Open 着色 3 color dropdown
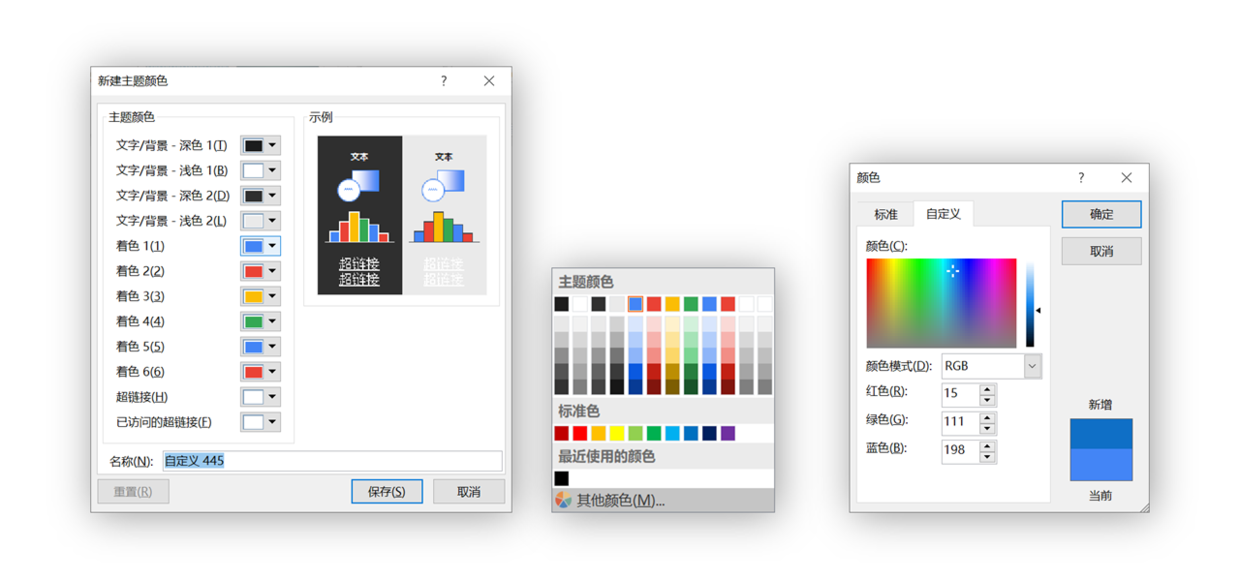This screenshot has height=579, width=1240. (x=260, y=297)
